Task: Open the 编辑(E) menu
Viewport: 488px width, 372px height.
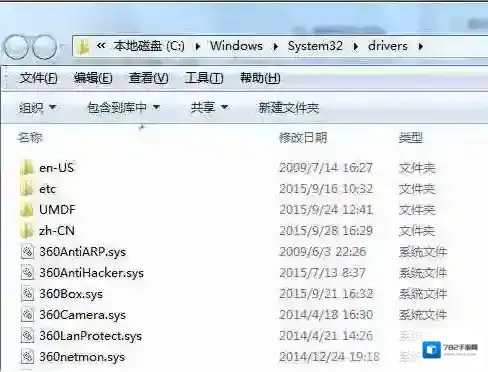Action: tap(93, 78)
